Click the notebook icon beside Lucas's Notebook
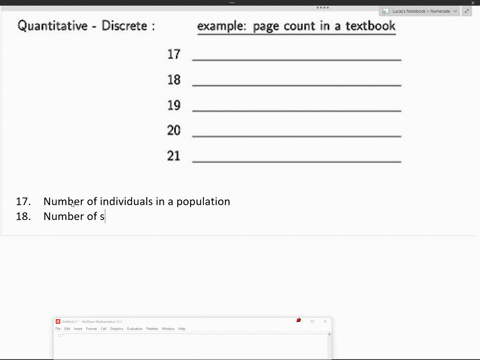 click(x=385, y=11)
